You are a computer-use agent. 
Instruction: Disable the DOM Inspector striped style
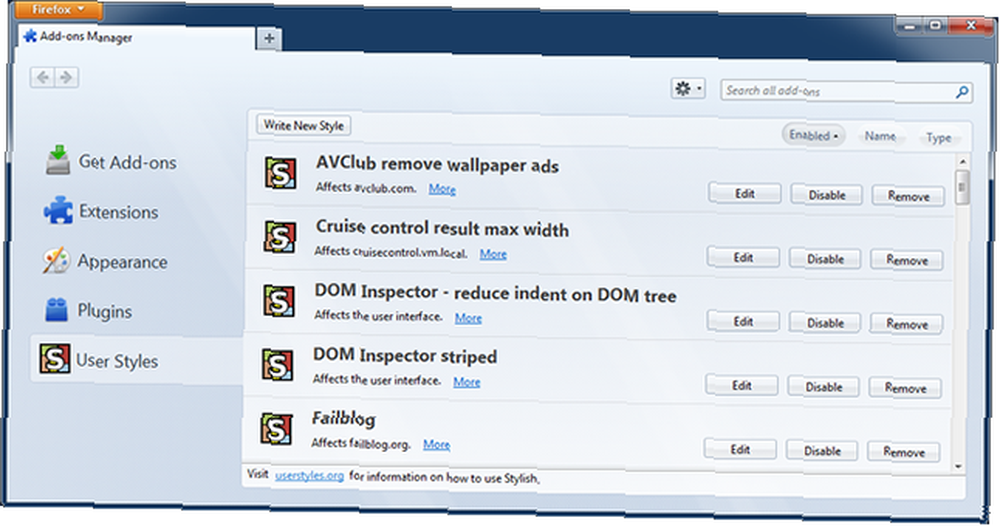823,386
